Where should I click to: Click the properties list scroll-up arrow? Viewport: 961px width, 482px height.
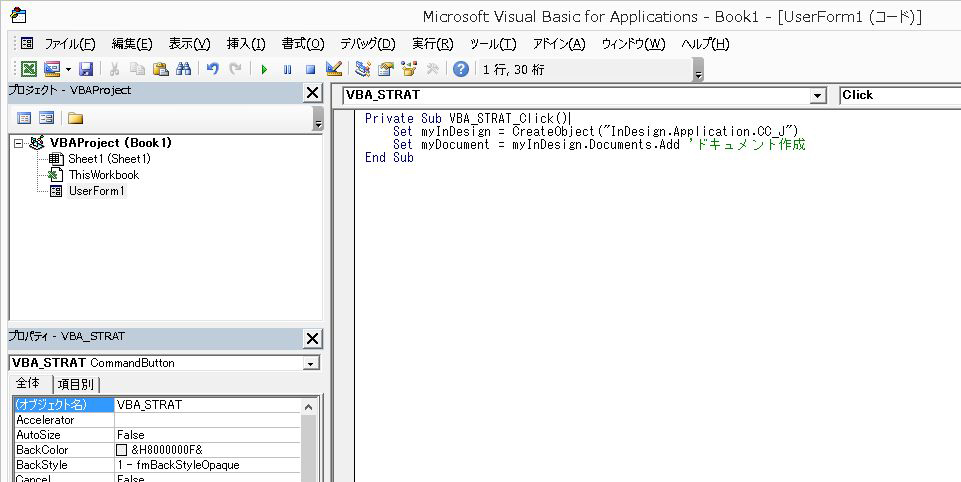click(308, 406)
